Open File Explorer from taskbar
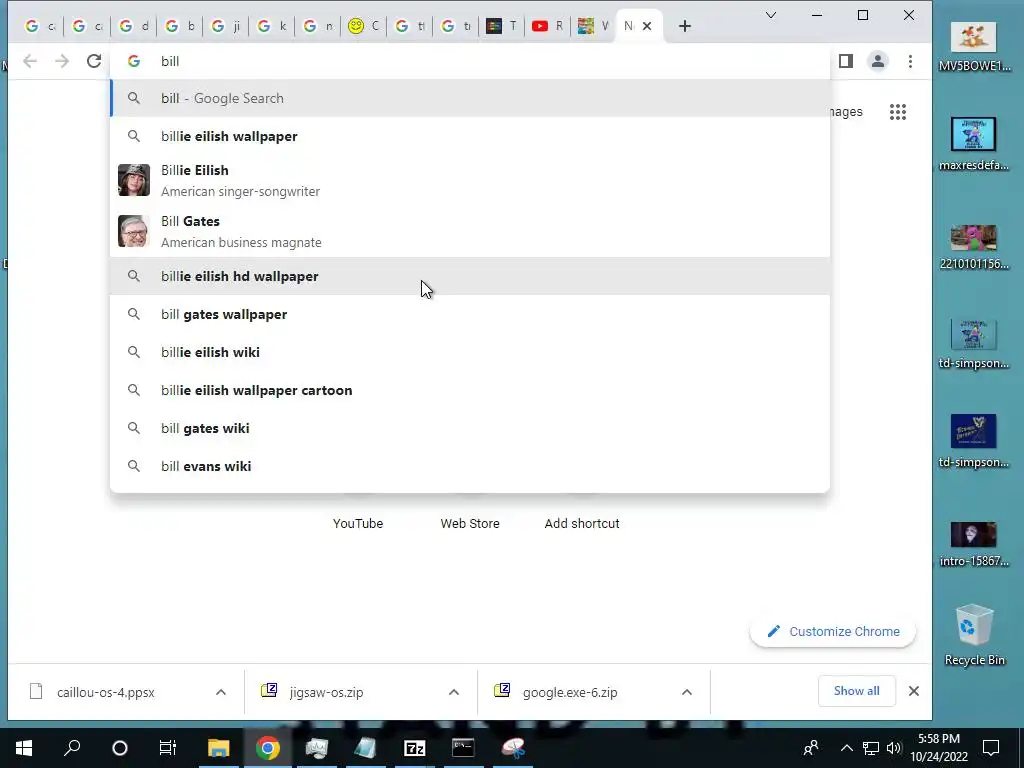Viewport: 1024px width, 768px height. (x=219, y=747)
